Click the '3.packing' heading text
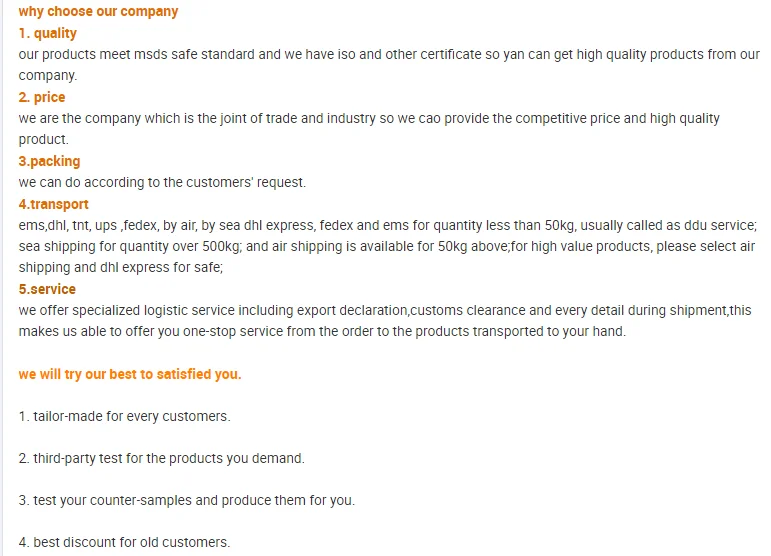This screenshot has width=771, height=556. click(x=49, y=161)
